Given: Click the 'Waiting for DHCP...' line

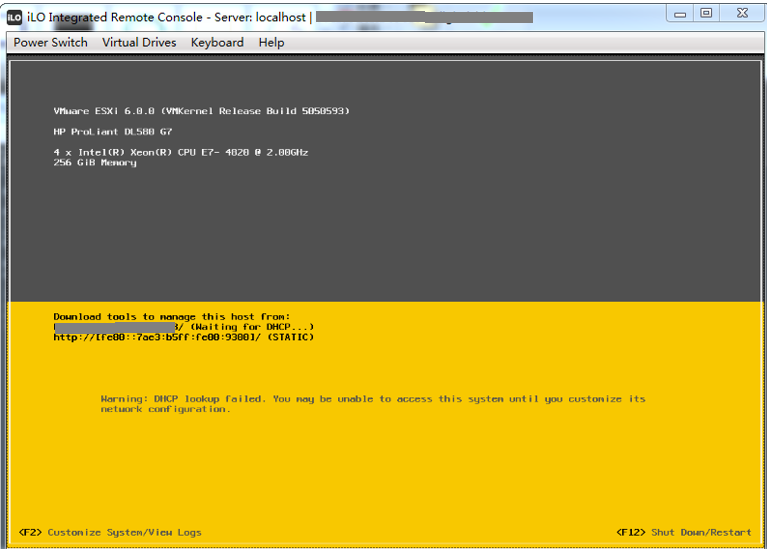Looking at the screenshot, I should [x=183, y=327].
